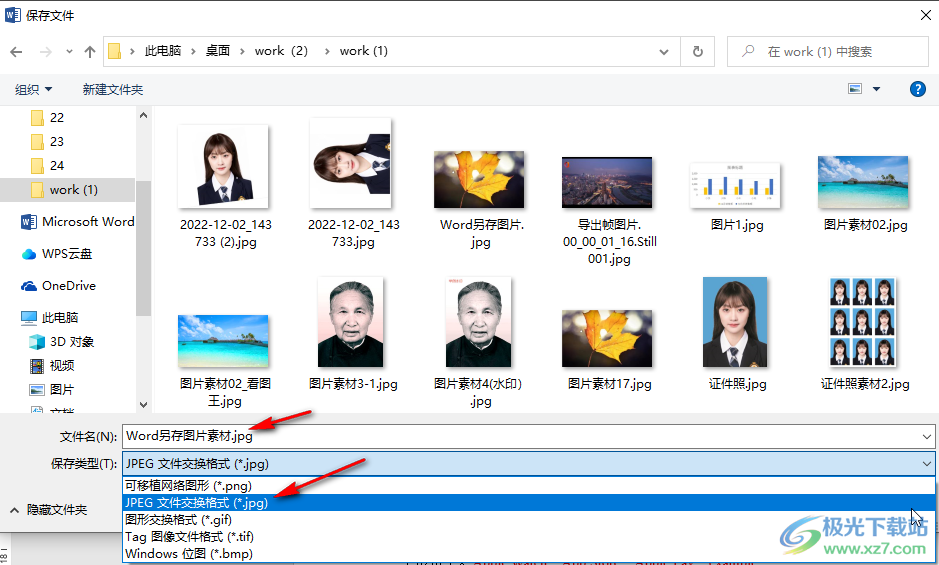Create a new folder with 新建文件夹

tap(113, 89)
